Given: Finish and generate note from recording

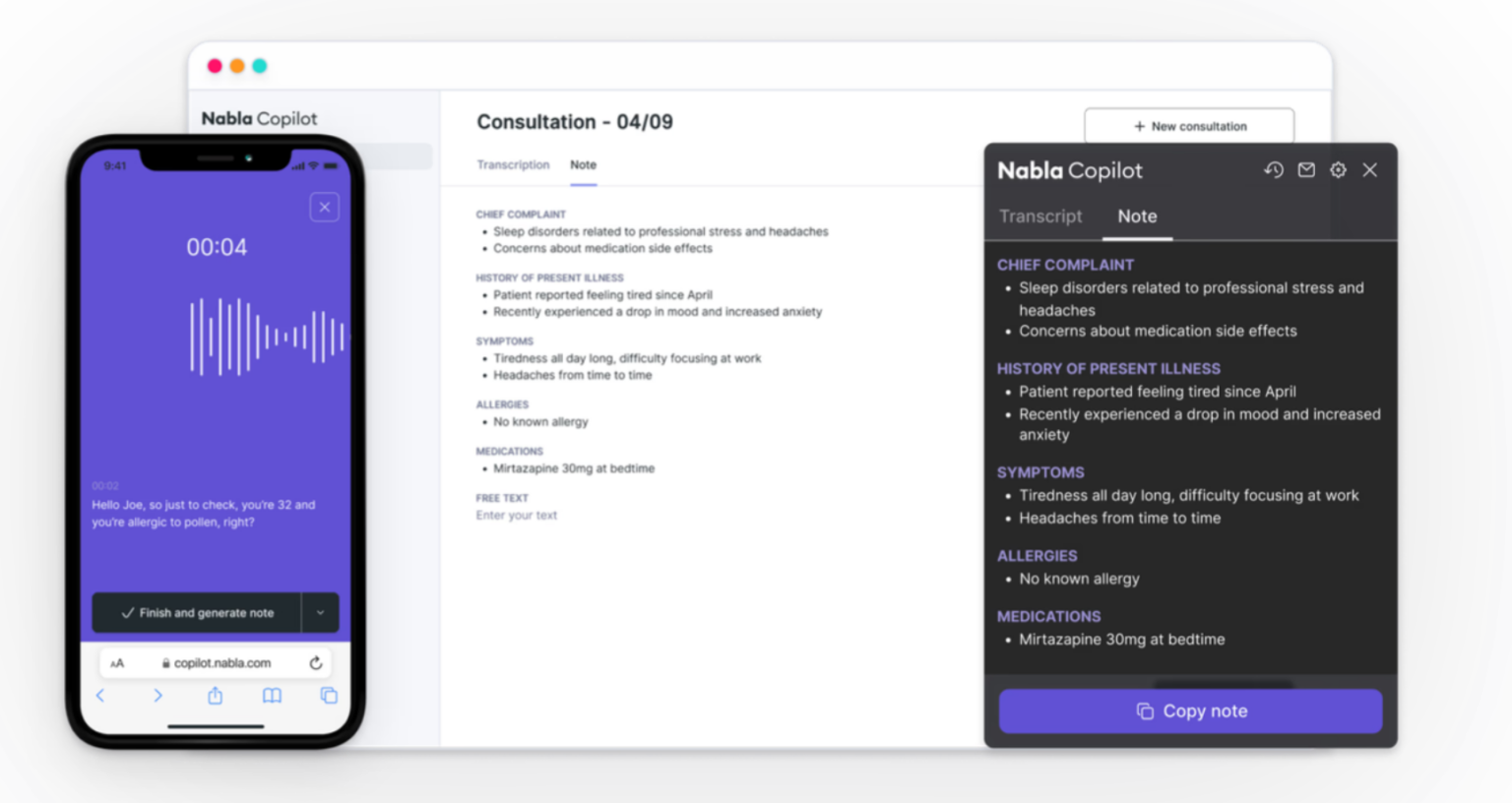Looking at the screenshot, I should coord(196,612).
